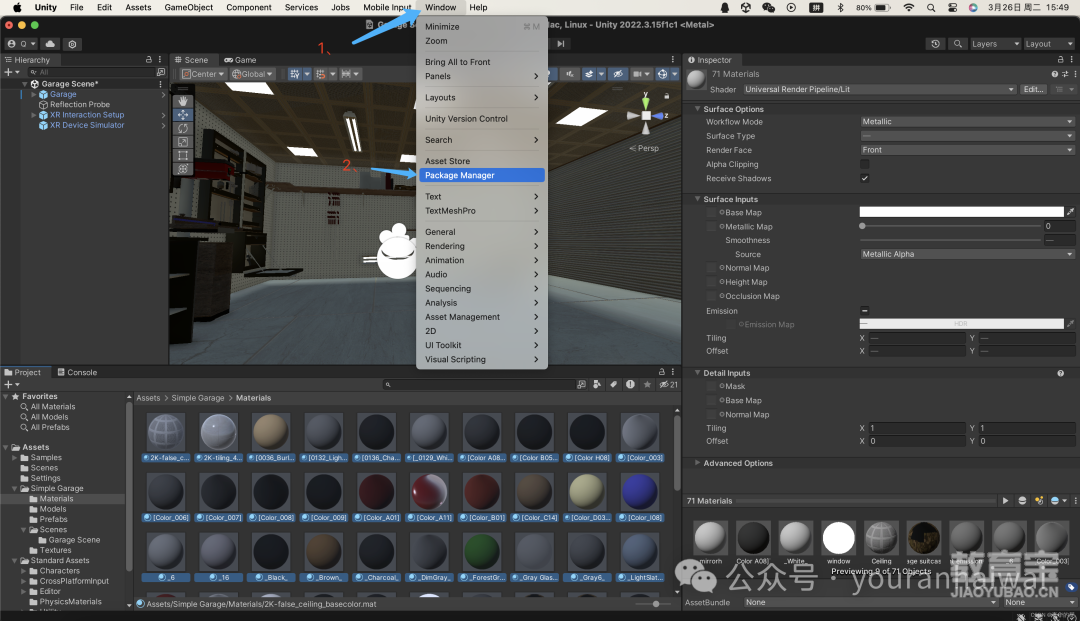The width and height of the screenshot is (1080, 621).
Task: Click the Scene orientation gizmo cube
Action: (646, 116)
